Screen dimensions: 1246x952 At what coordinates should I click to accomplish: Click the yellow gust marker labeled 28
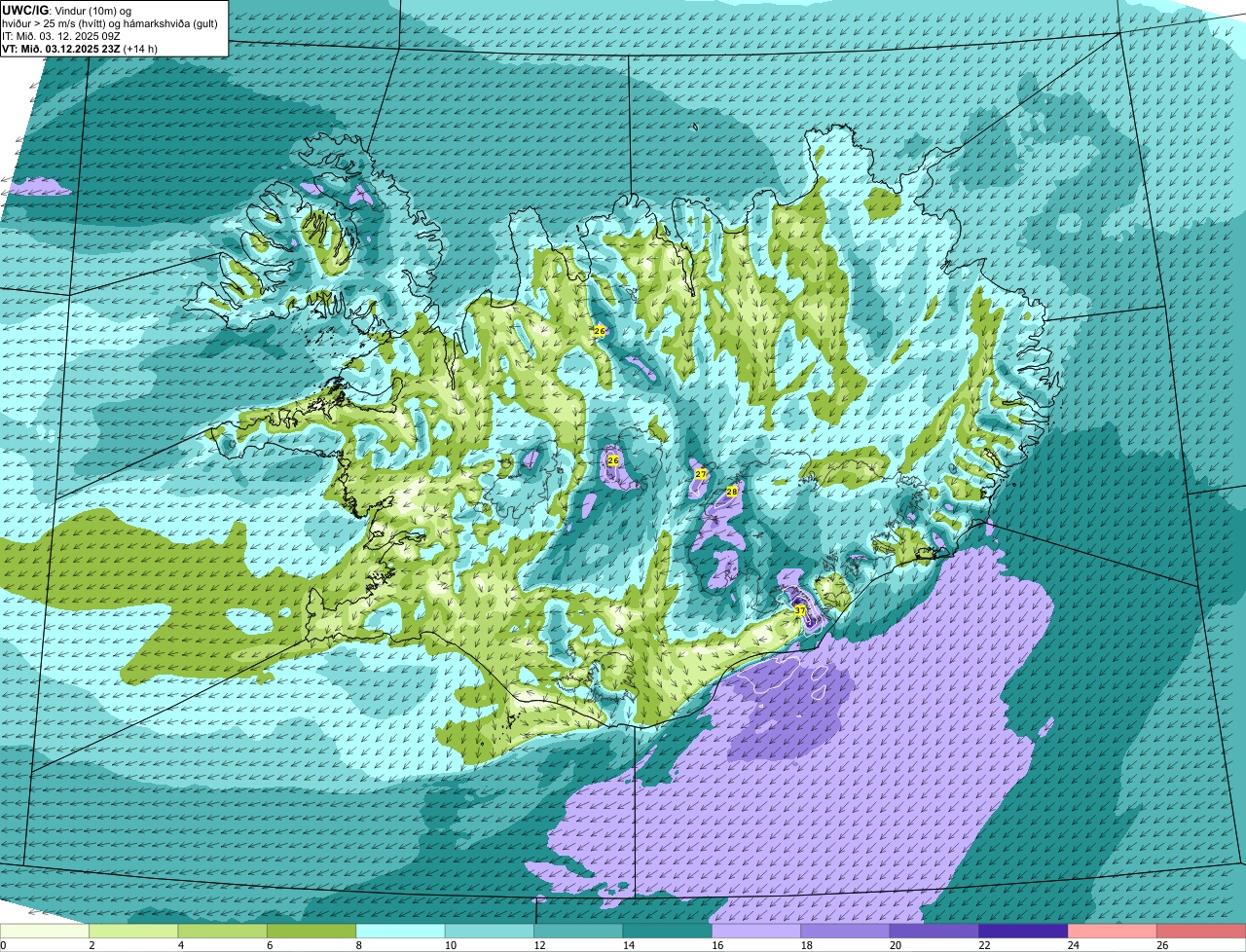pos(732,493)
